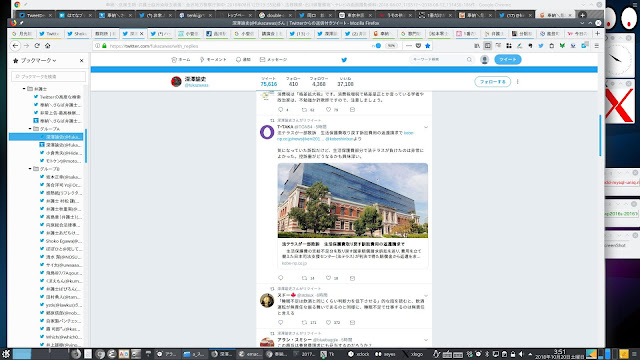The image size is (640, 360).
Task: Click the search magnifier icon in Twitter
Action: click(469, 60)
